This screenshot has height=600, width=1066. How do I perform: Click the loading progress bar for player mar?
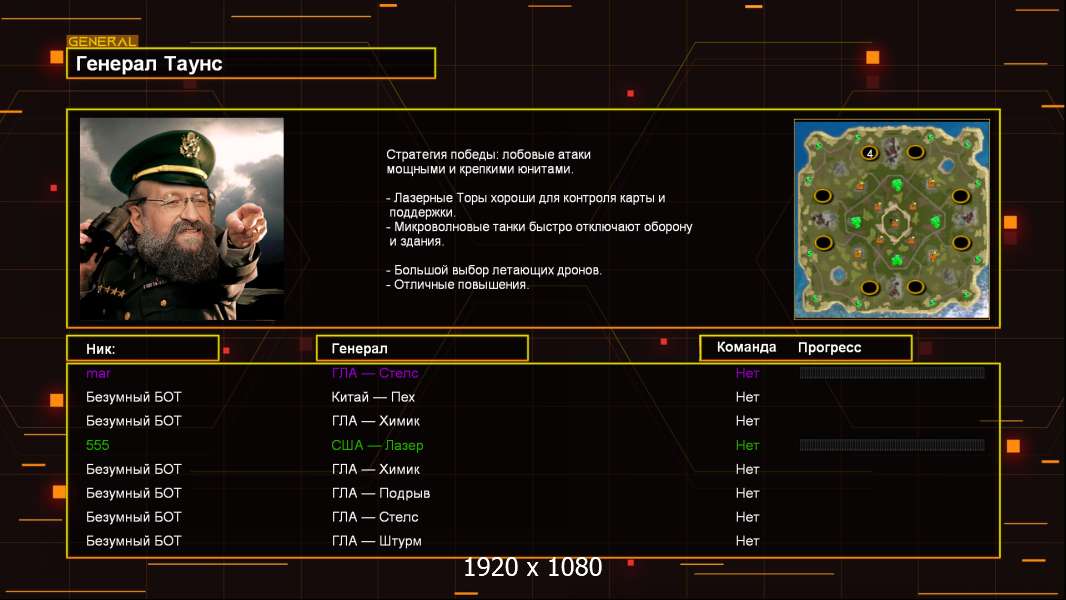click(x=892, y=373)
